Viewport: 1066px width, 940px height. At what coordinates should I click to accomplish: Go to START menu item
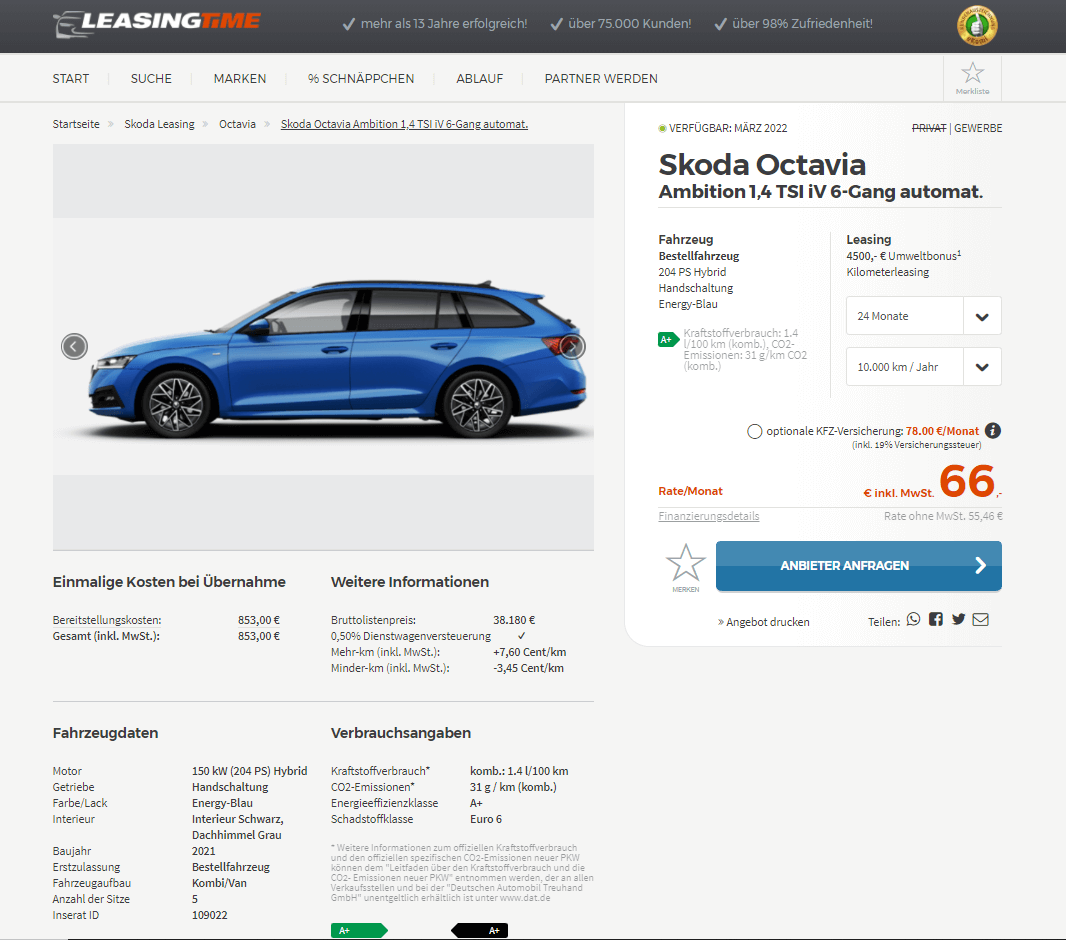tap(71, 79)
